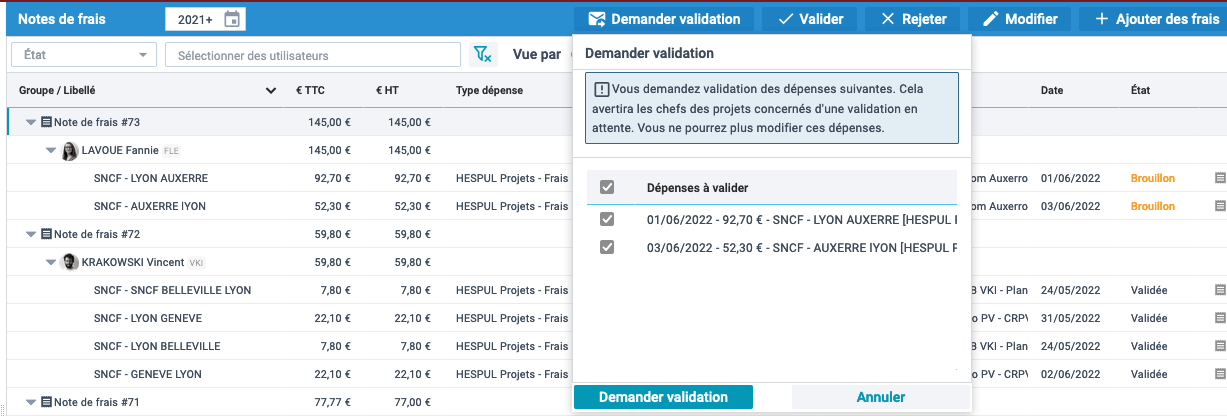Open the État filter dropdown

click(x=84, y=55)
